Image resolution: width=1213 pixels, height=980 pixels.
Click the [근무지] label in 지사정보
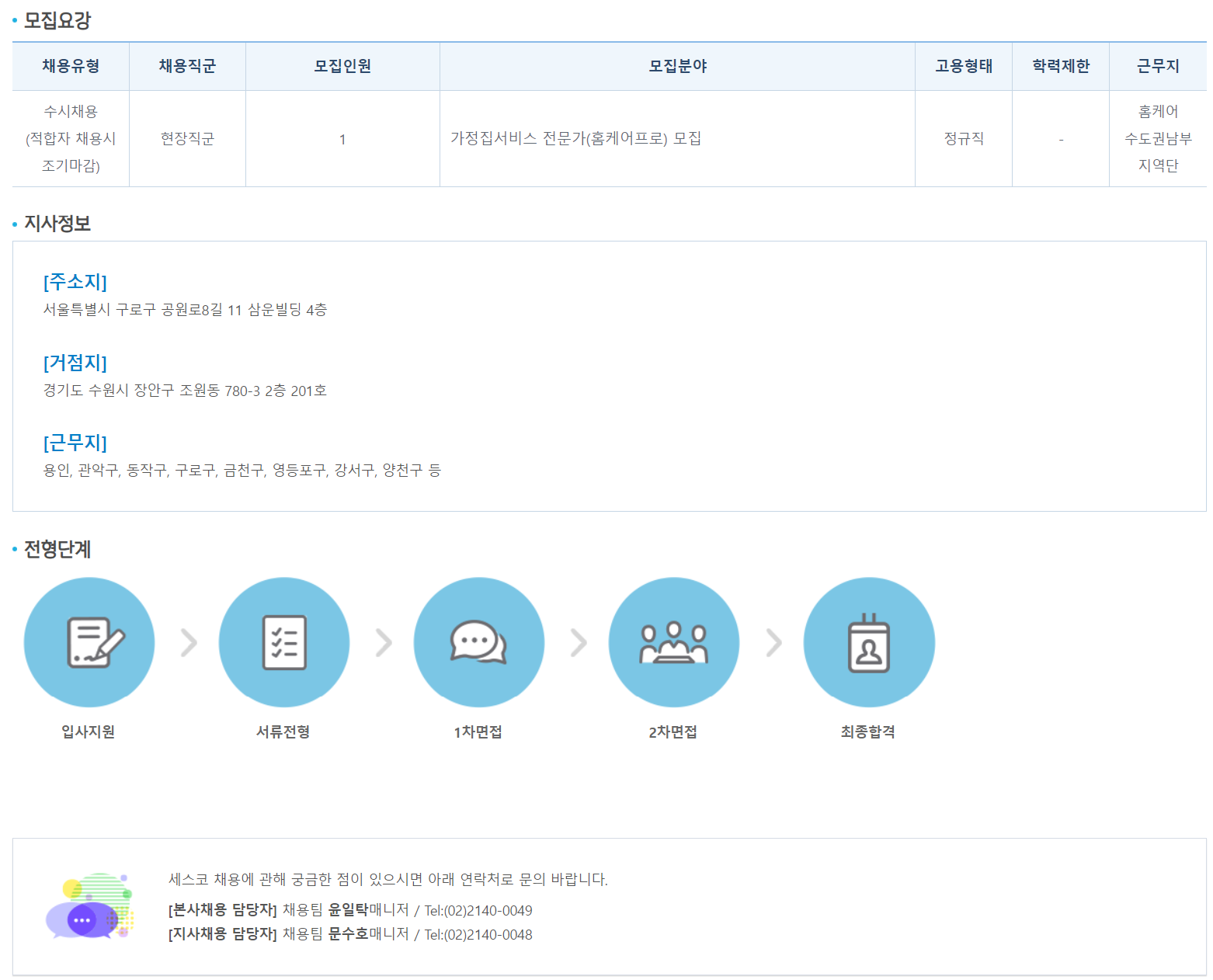[75, 443]
